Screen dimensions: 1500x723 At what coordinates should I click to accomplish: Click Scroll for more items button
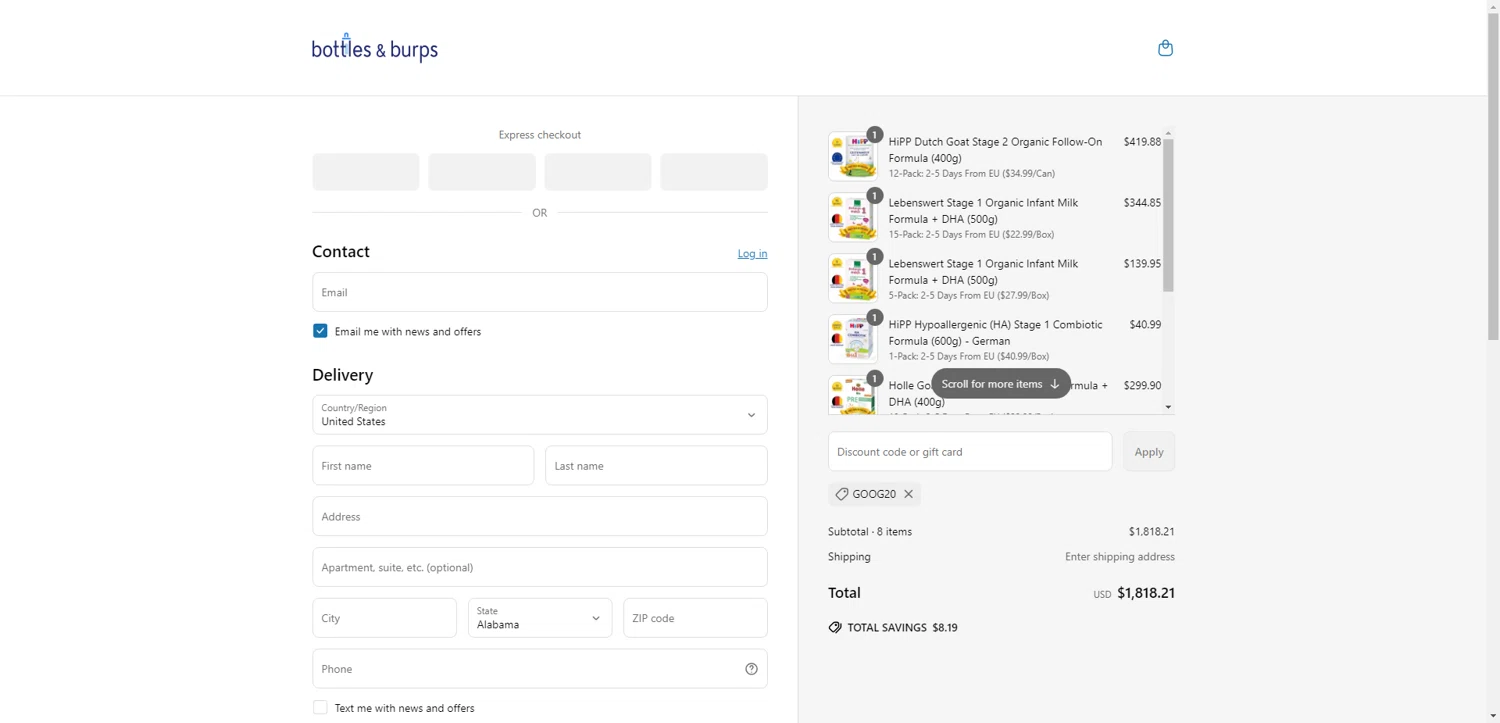pyautogui.click(x=1001, y=384)
